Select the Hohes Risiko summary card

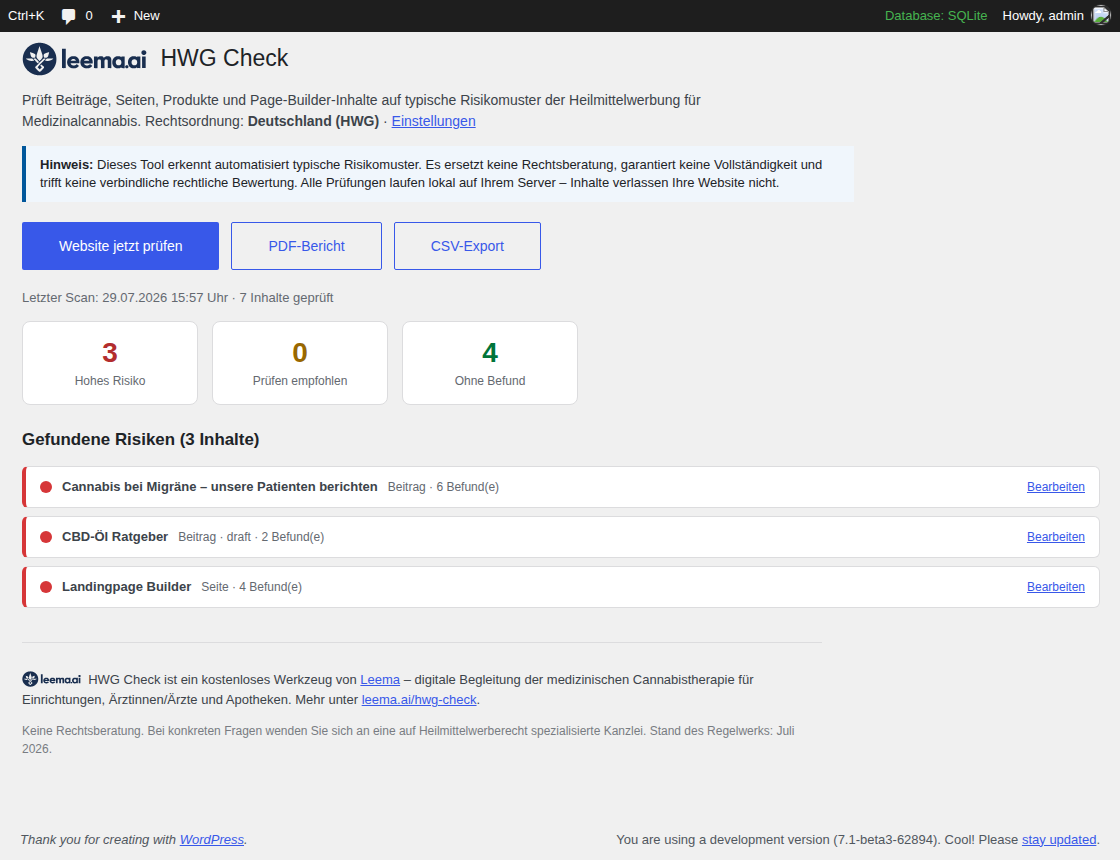[110, 363]
